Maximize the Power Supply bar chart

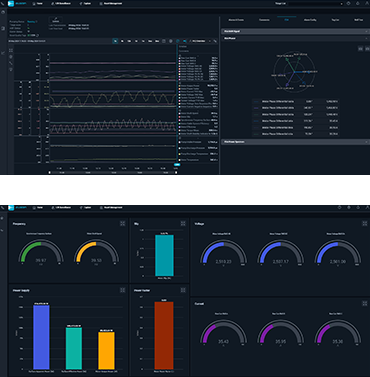(x=122, y=290)
